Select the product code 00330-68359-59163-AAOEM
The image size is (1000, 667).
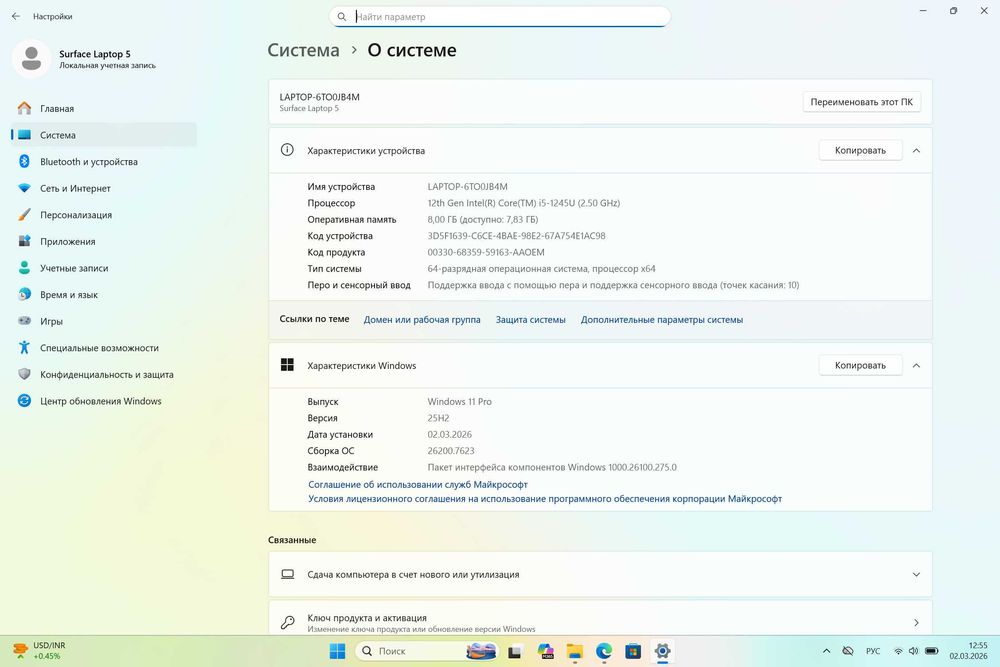point(486,253)
